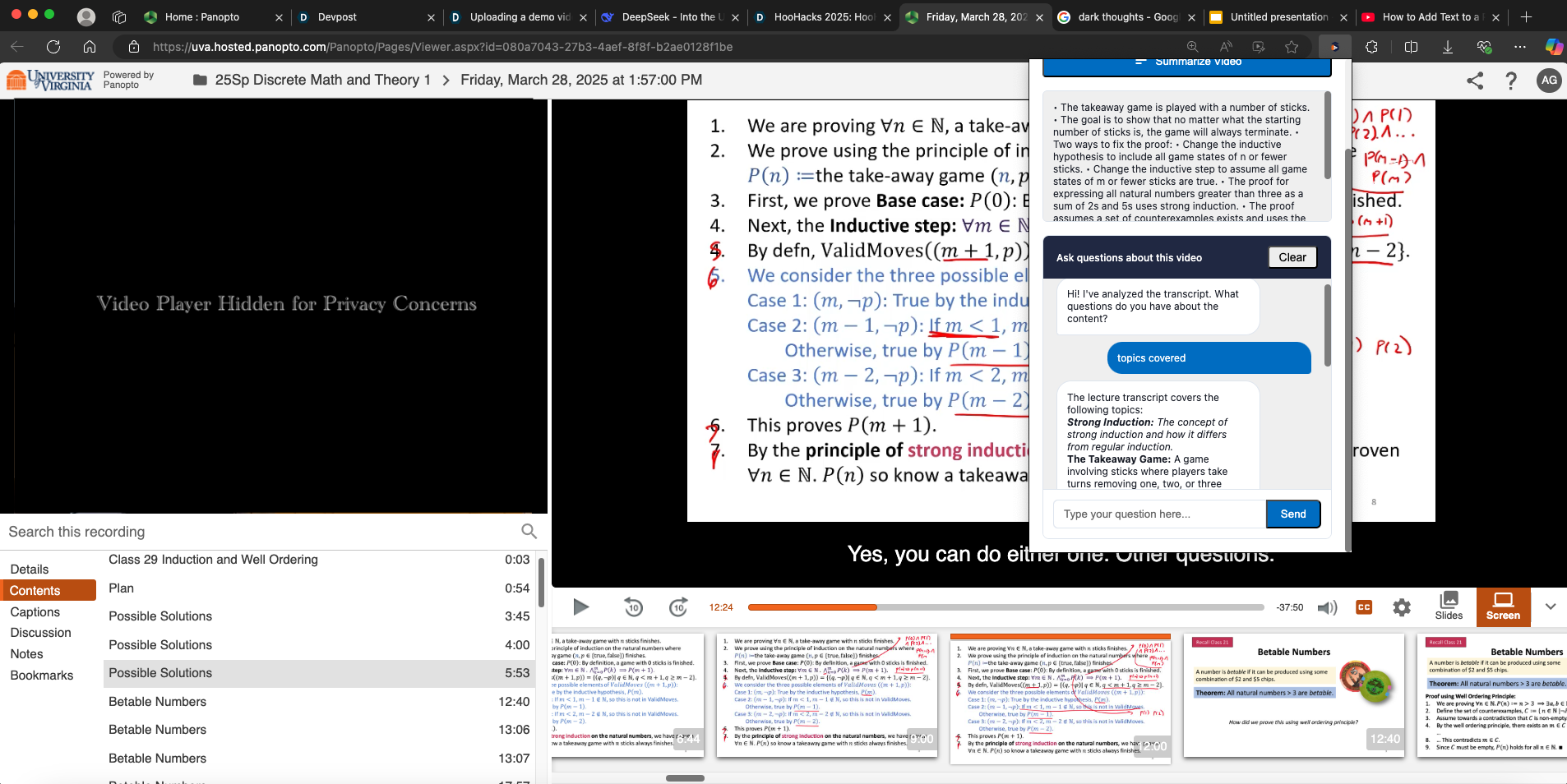Jump to Plan at 0:54
The width and height of the screenshot is (1567, 784).
point(319,588)
